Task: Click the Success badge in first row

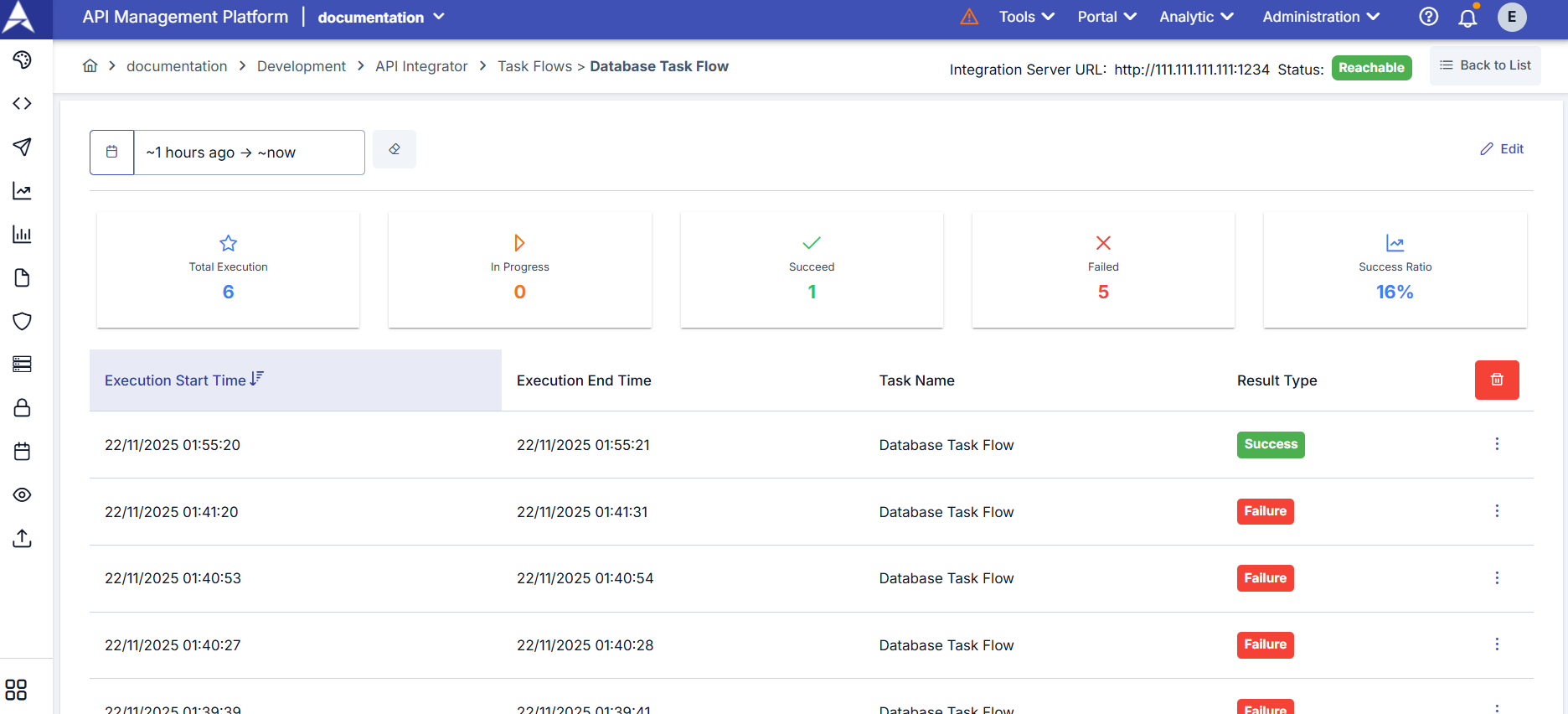Action: tap(1271, 444)
